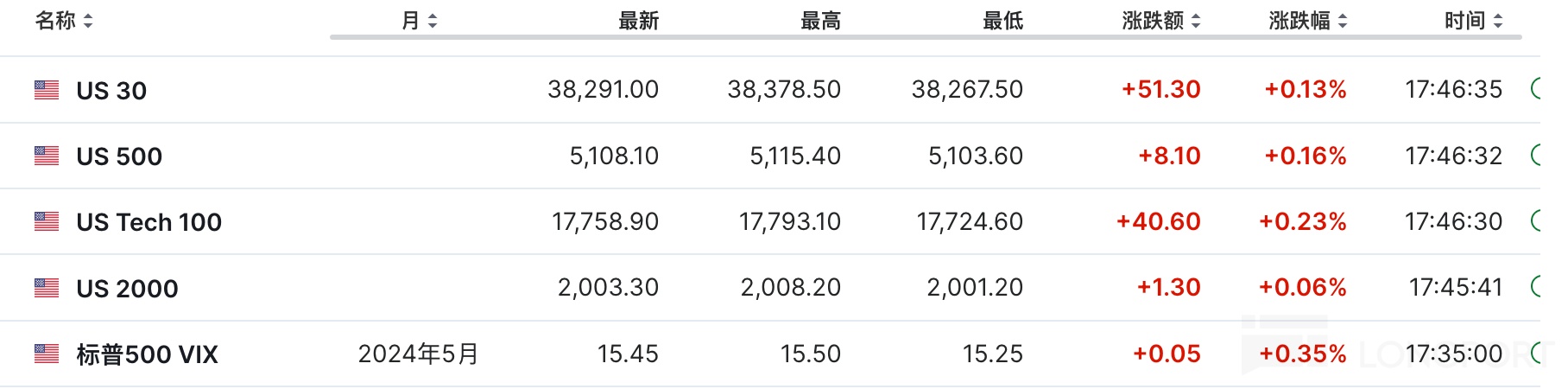Open the US Tech 100 index link

(149, 223)
